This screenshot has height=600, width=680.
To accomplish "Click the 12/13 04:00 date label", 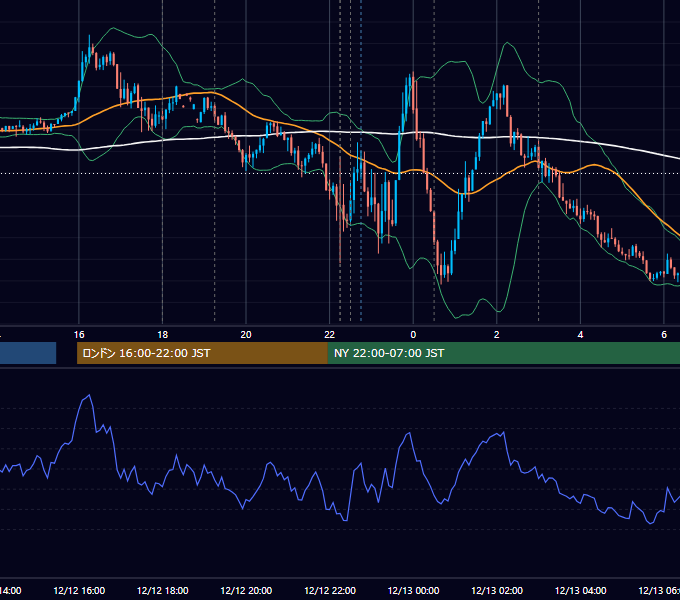I will (x=581, y=590).
